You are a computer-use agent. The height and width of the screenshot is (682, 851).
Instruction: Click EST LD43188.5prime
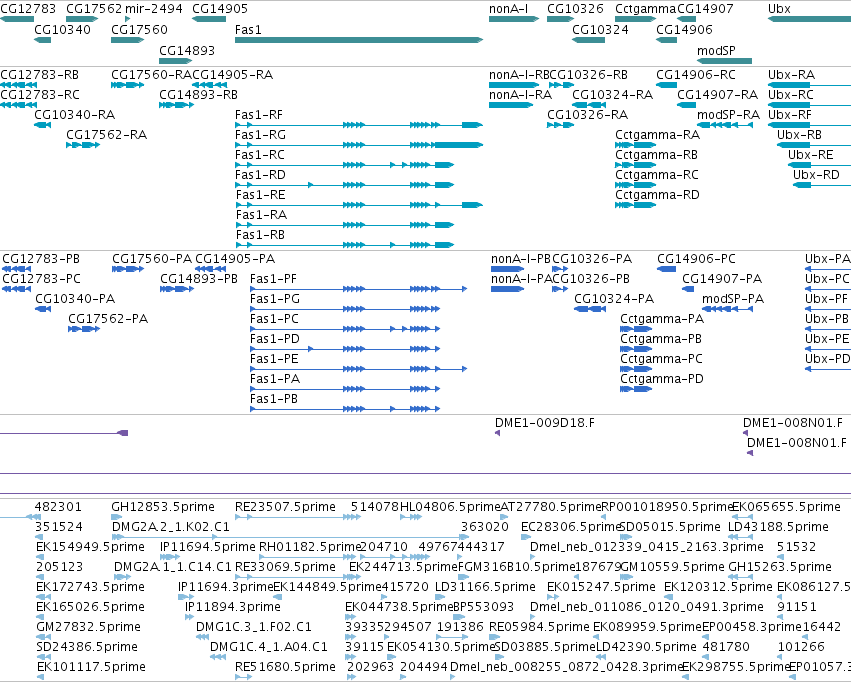click(778, 527)
